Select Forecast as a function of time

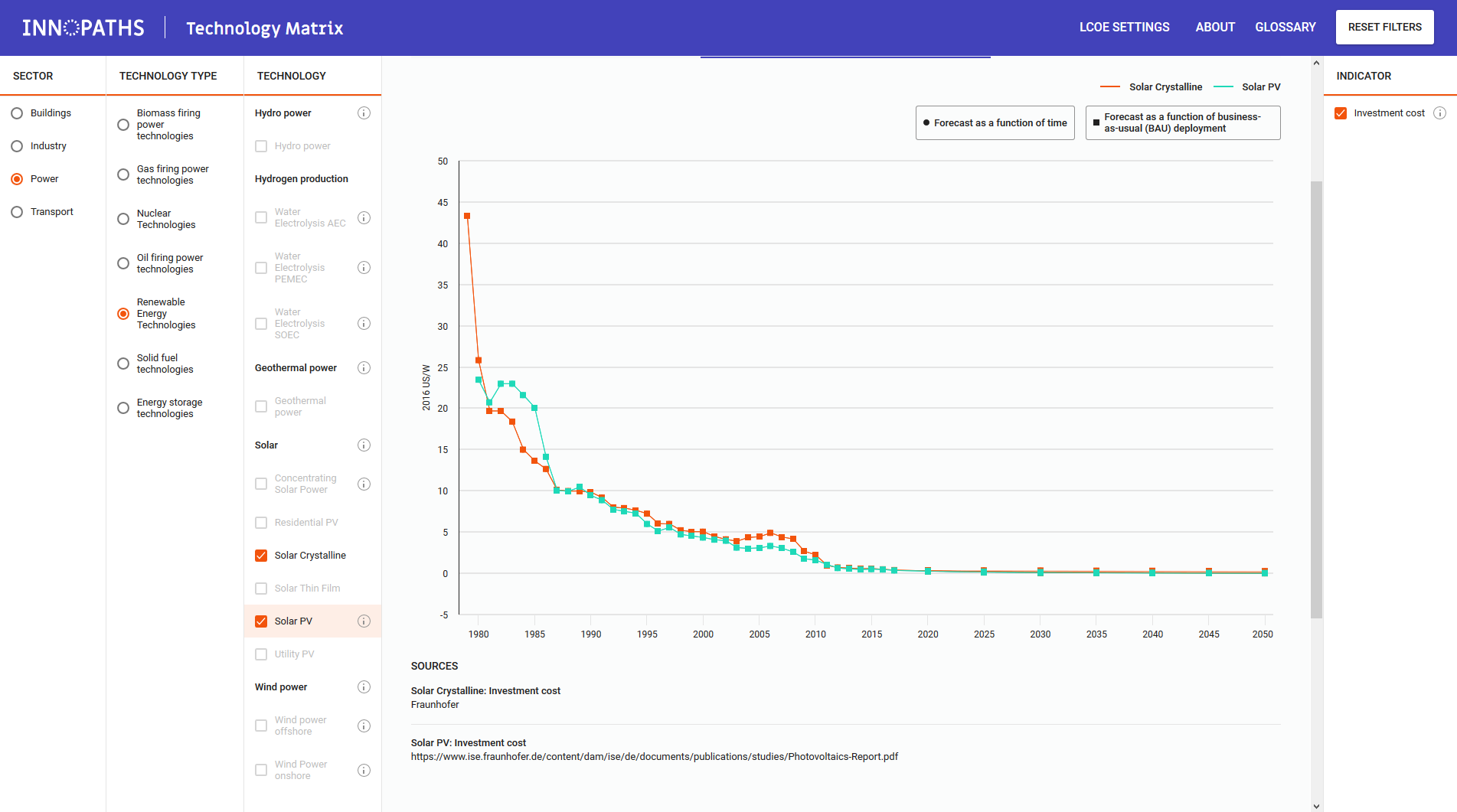point(995,123)
